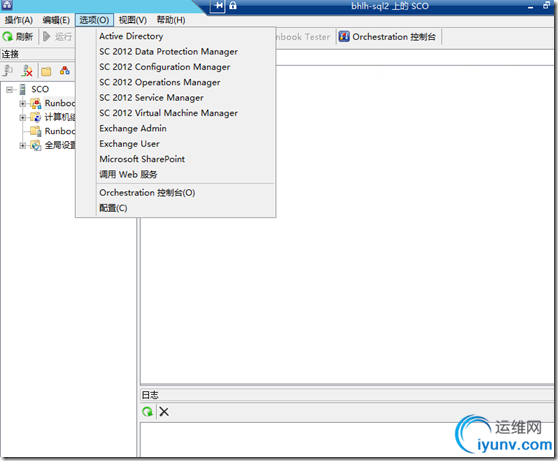Screen dimensions: 558x461
Task: Click the 日志 panel header
Action: [347, 395]
